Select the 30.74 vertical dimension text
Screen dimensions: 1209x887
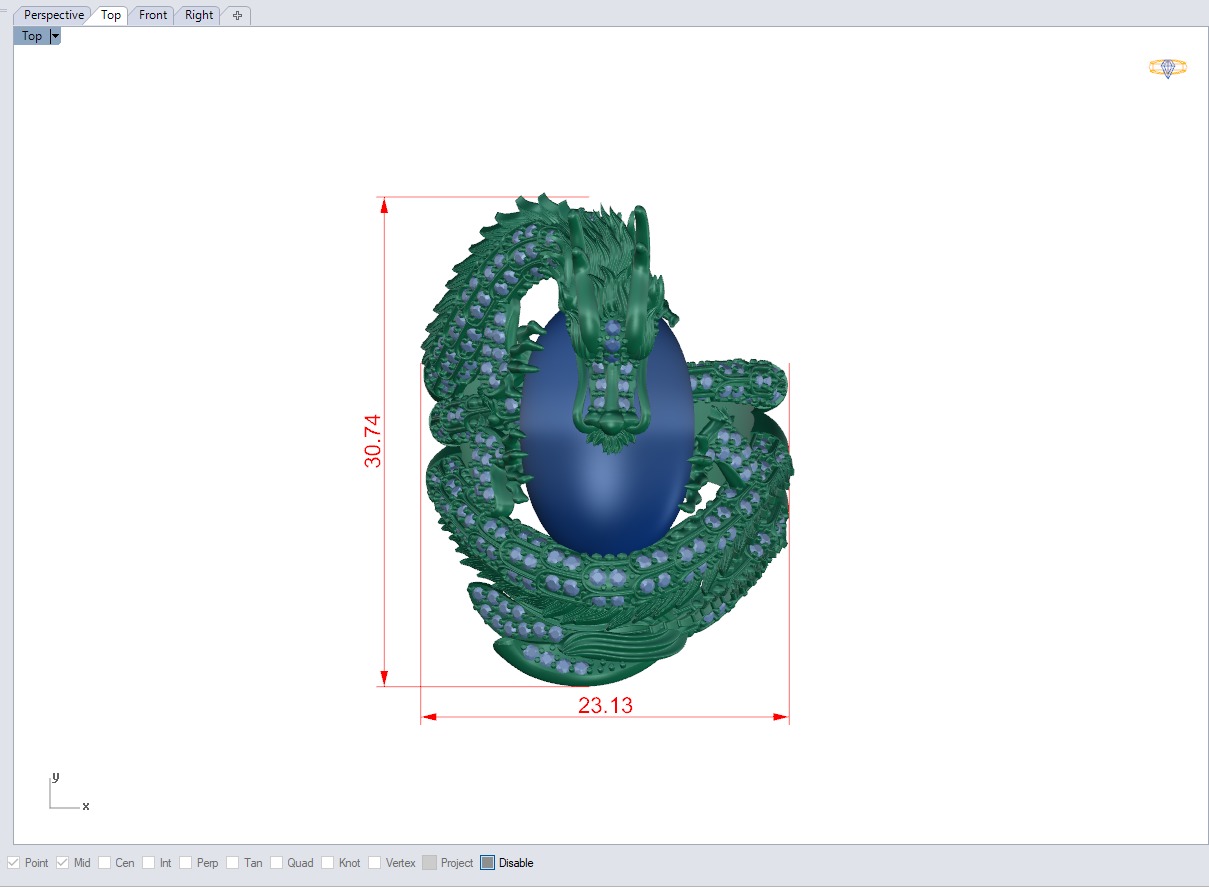[x=373, y=442]
